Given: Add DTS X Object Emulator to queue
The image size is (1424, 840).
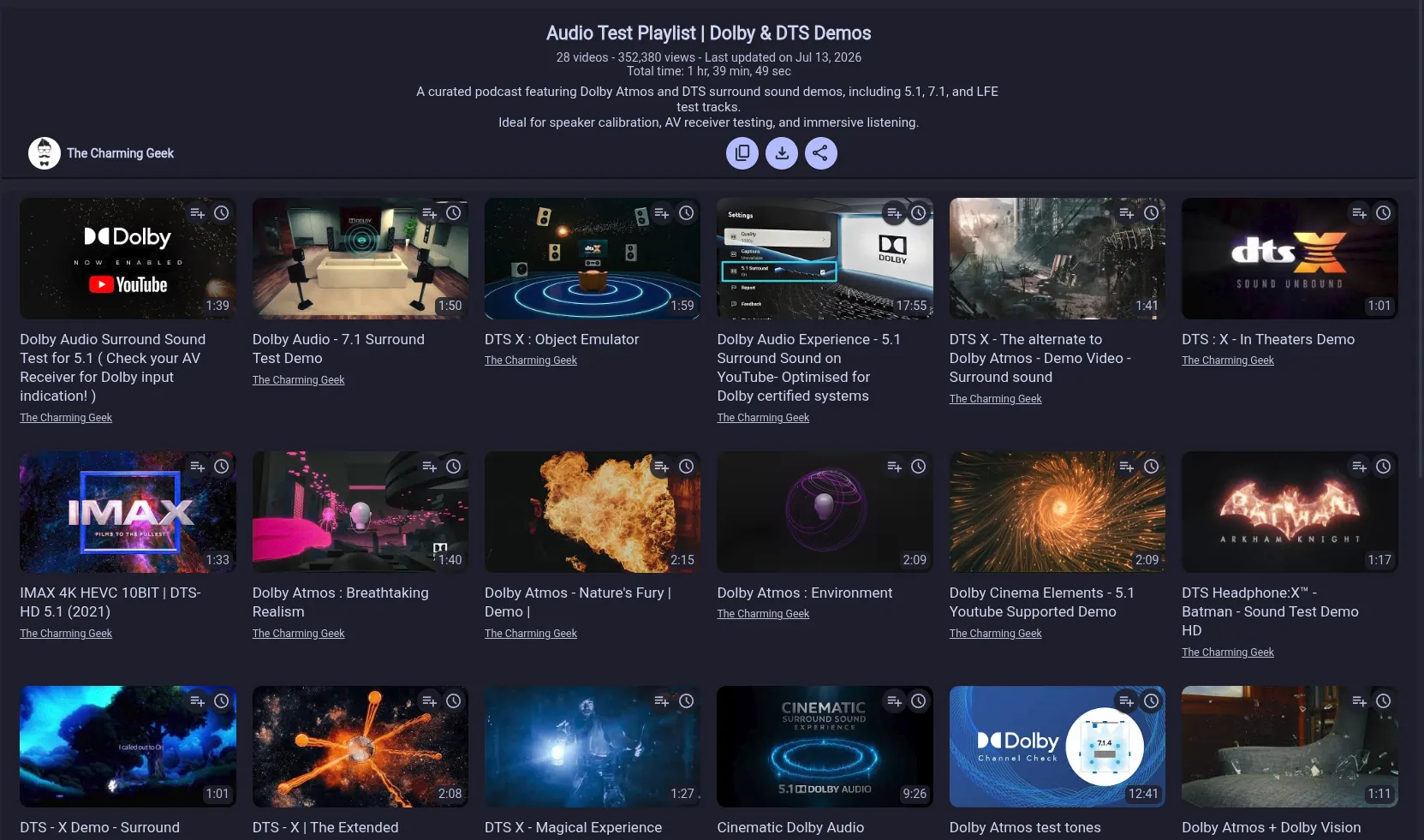Looking at the screenshot, I should pos(662,213).
